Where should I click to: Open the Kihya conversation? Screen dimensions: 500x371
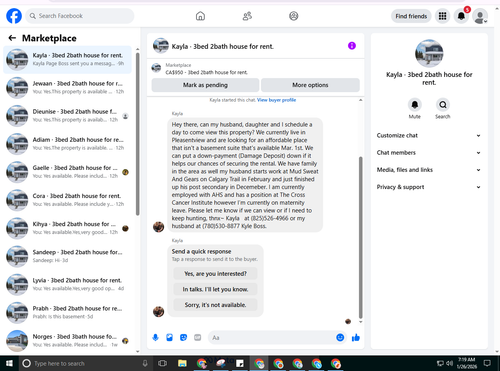pos(67,228)
